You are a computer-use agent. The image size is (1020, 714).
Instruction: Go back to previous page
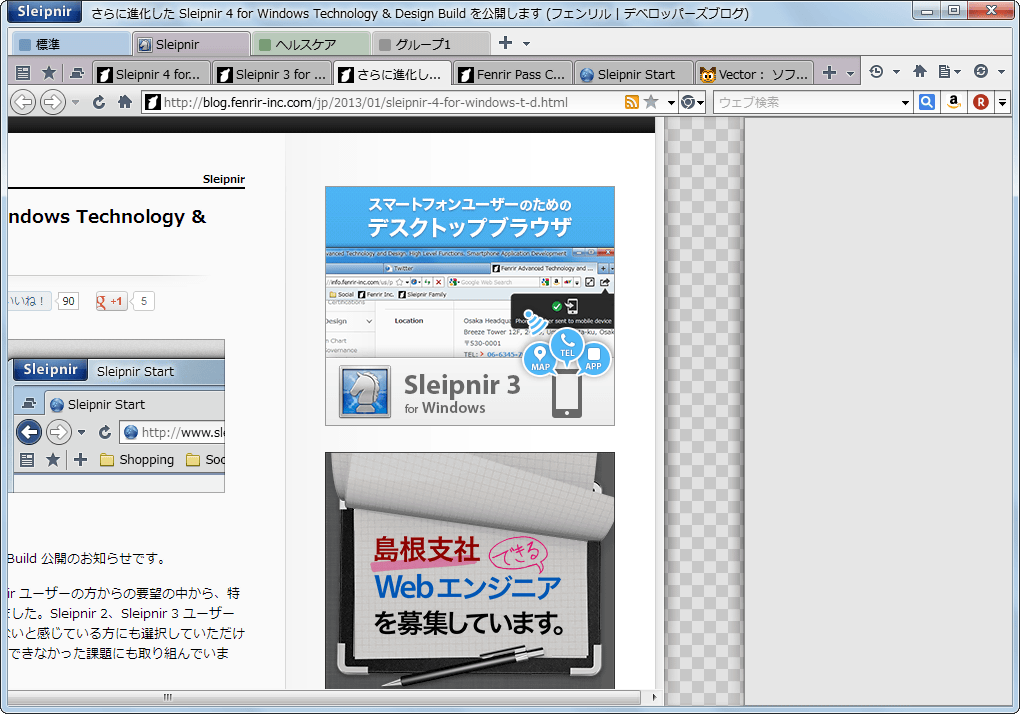click(x=23, y=102)
